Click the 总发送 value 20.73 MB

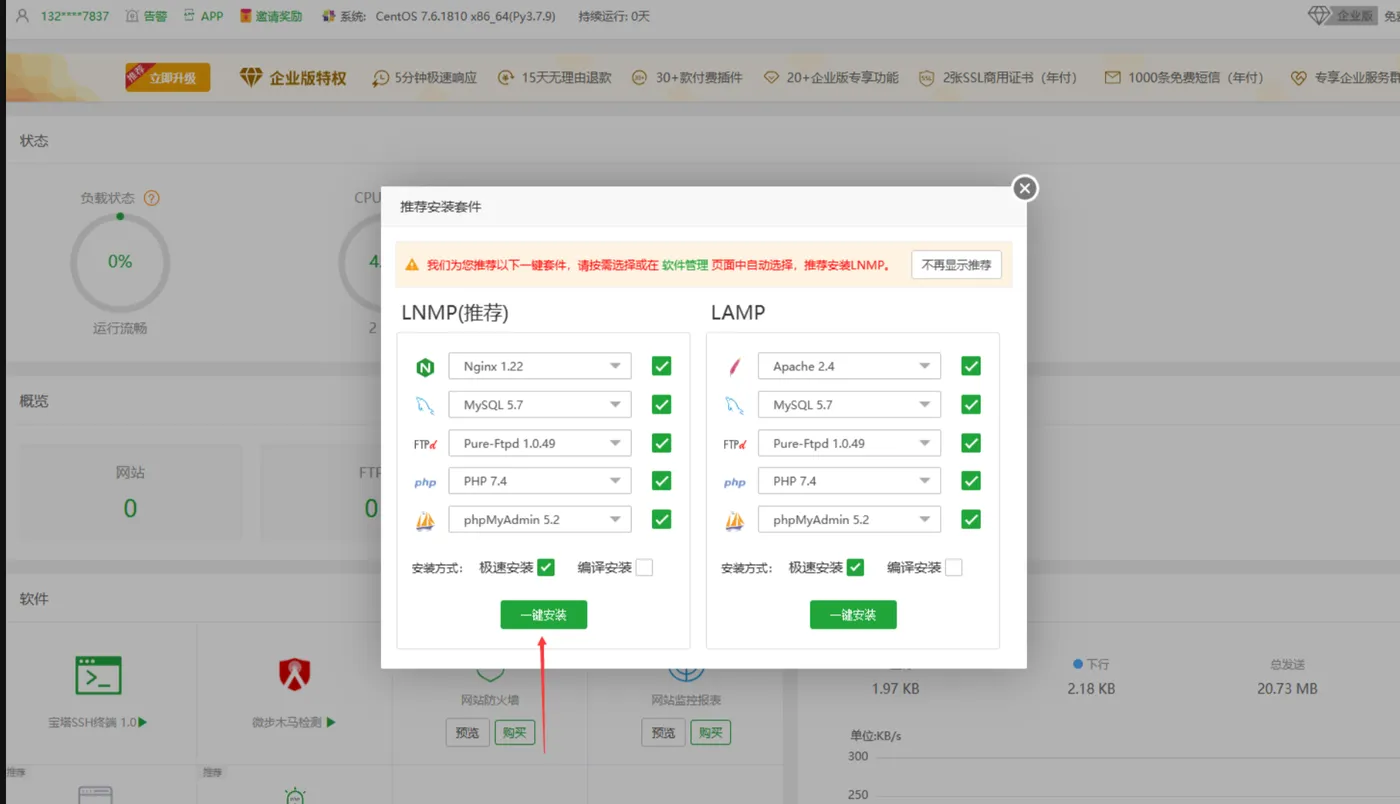[x=1287, y=688]
